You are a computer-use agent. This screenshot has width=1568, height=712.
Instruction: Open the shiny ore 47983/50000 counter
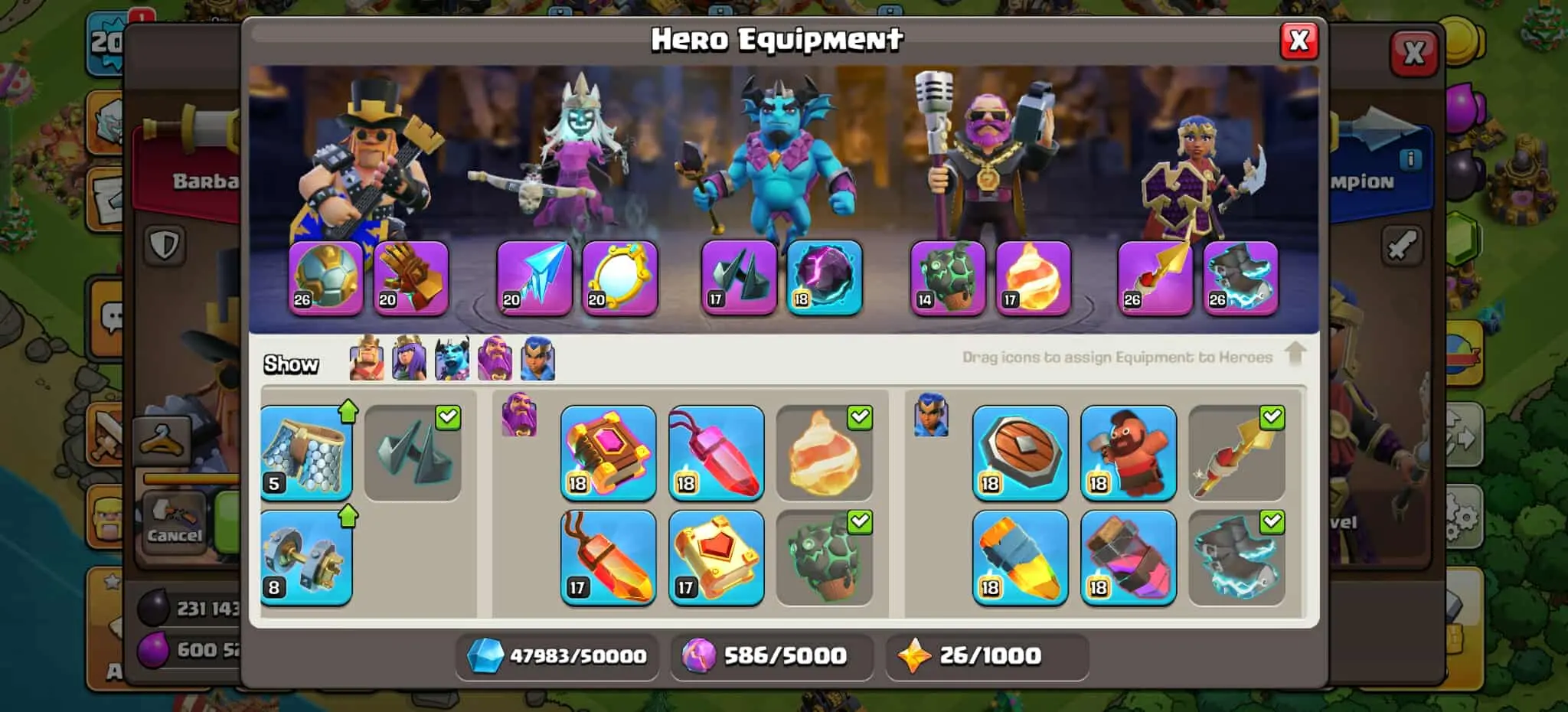pyautogui.click(x=557, y=656)
